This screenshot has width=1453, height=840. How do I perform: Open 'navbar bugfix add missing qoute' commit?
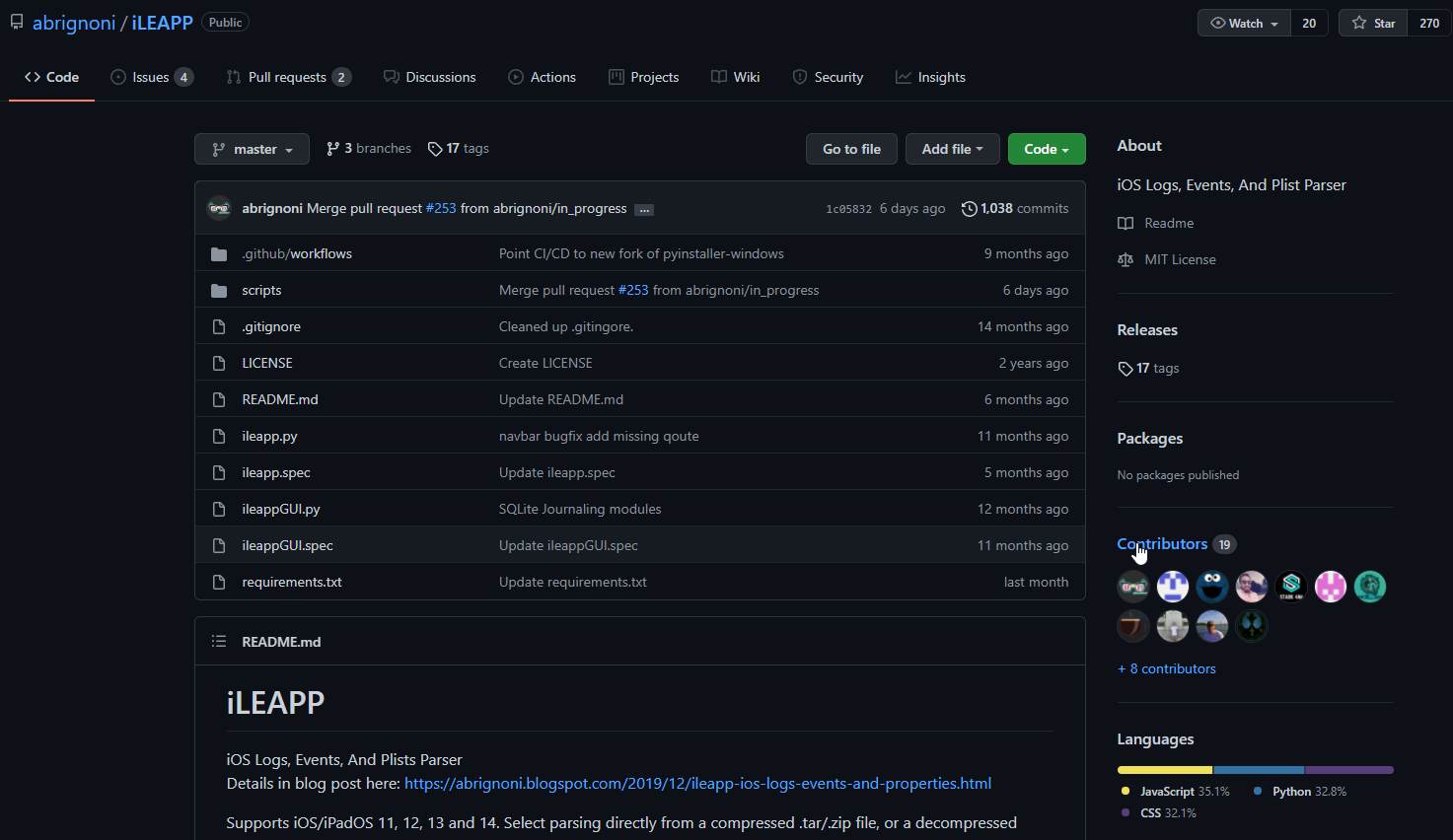pos(599,436)
